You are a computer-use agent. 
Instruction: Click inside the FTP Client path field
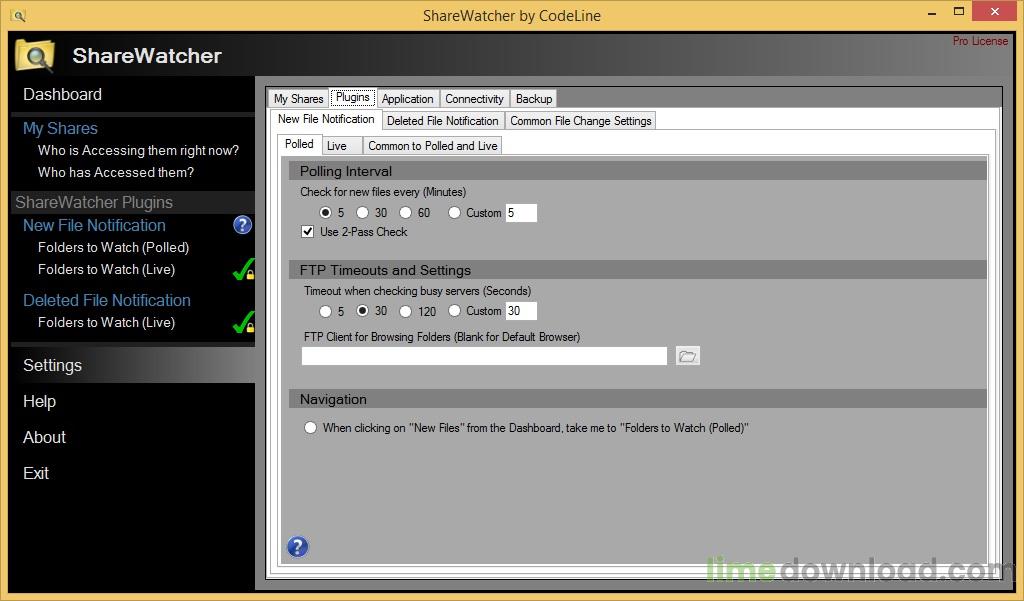pos(483,355)
